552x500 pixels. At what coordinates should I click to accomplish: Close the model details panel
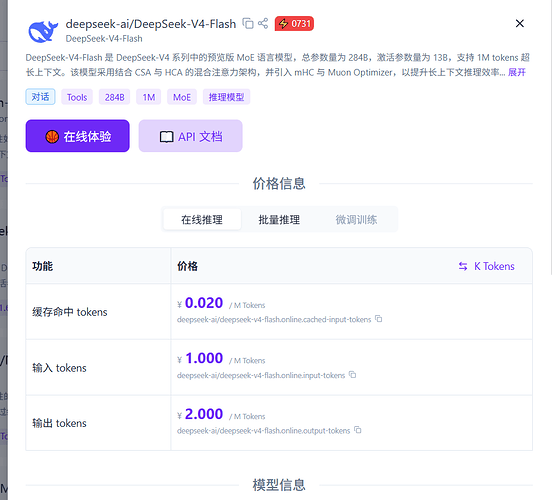pos(520,24)
